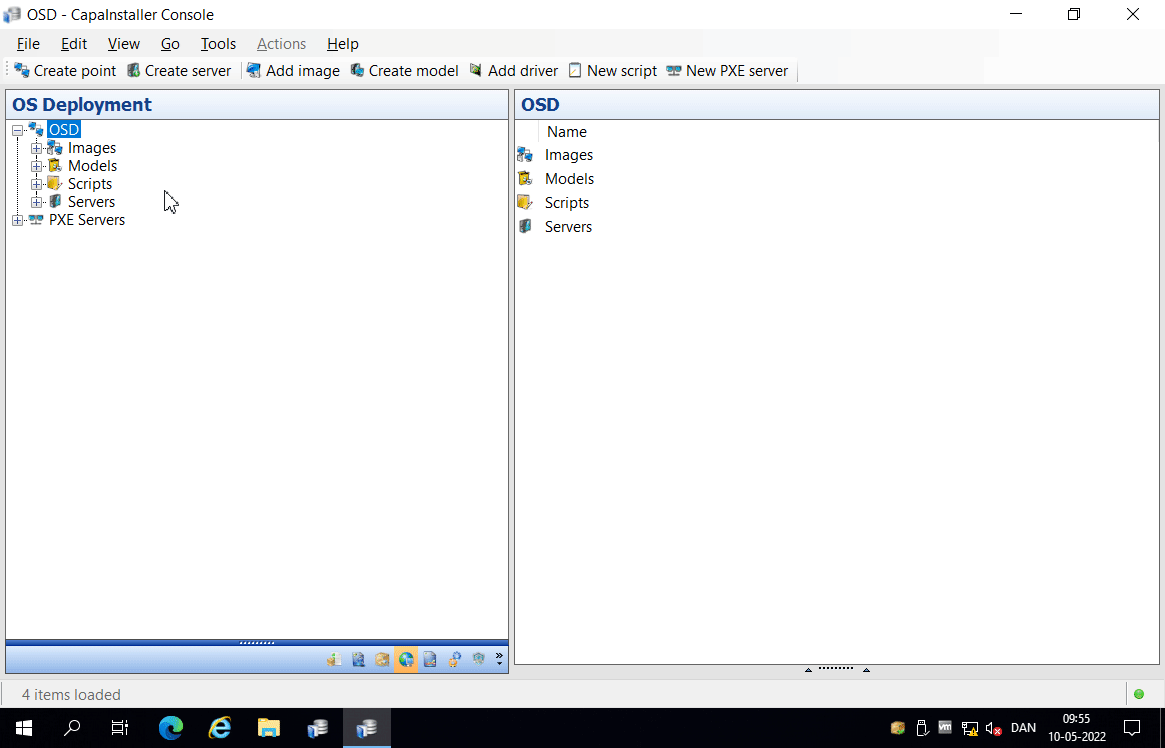Viewport: 1165px width, 748px height.
Task: Click the Models icon in OSD list
Action: [x=525, y=178]
